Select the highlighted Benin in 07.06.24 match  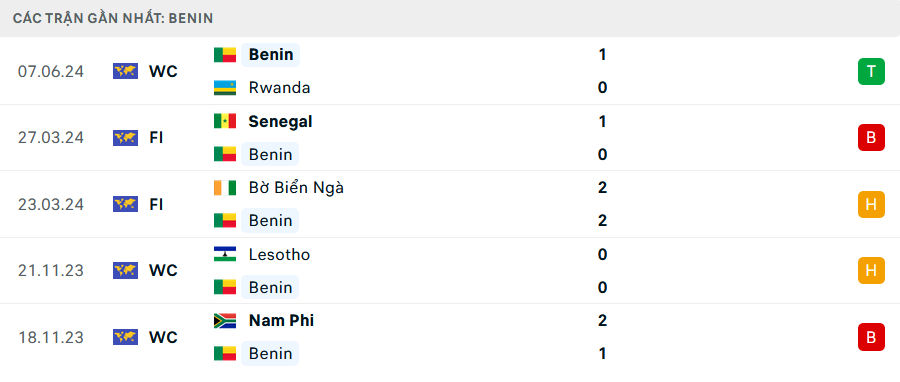[270, 54]
